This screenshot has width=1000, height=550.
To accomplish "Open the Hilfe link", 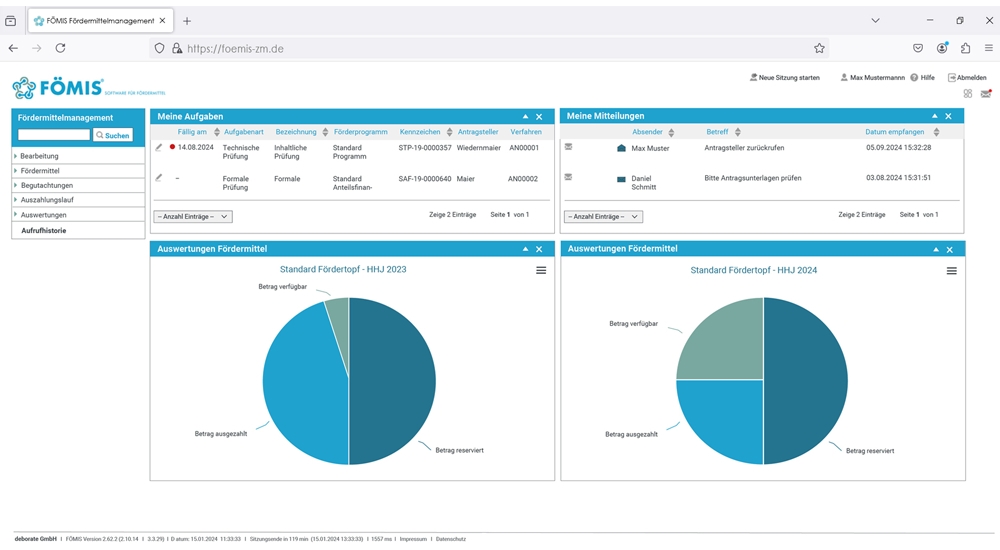I will (x=922, y=78).
